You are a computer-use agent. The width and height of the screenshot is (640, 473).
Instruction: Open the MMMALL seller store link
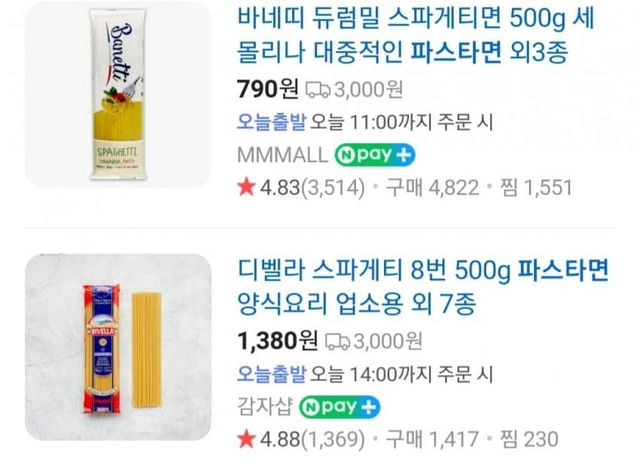coord(282,155)
